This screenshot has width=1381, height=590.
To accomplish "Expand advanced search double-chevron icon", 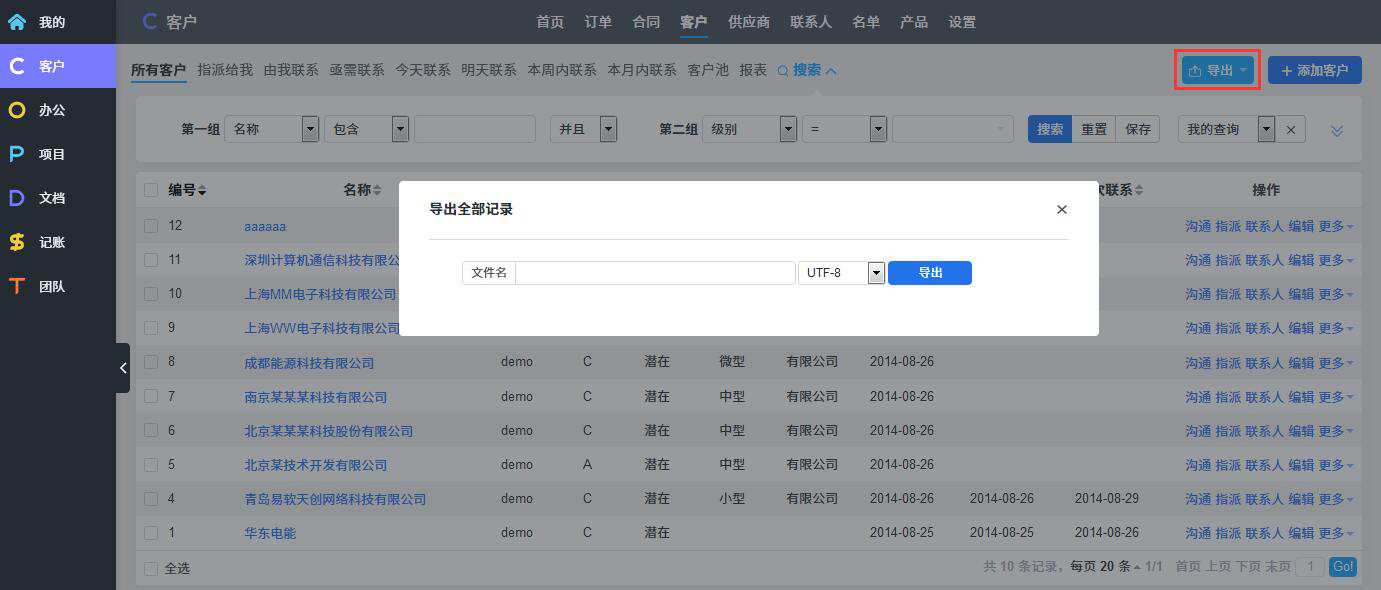I will tap(1337, 131).
